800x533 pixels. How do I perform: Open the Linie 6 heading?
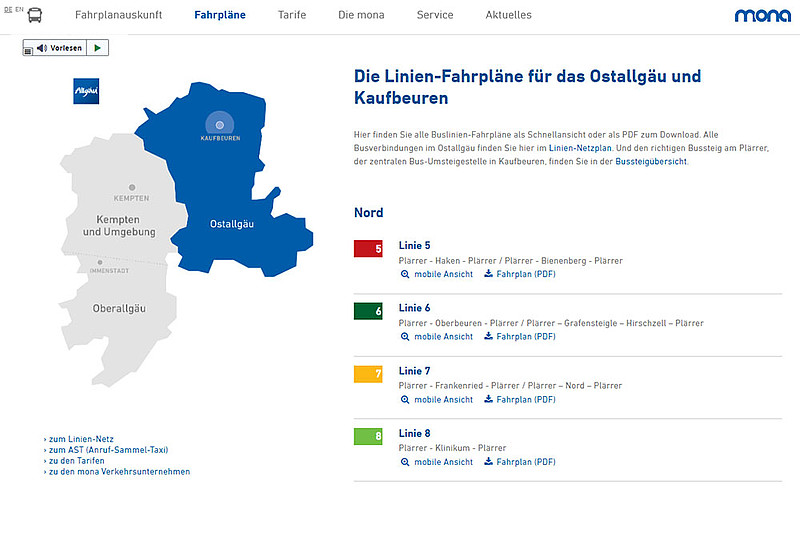[414, 308]
